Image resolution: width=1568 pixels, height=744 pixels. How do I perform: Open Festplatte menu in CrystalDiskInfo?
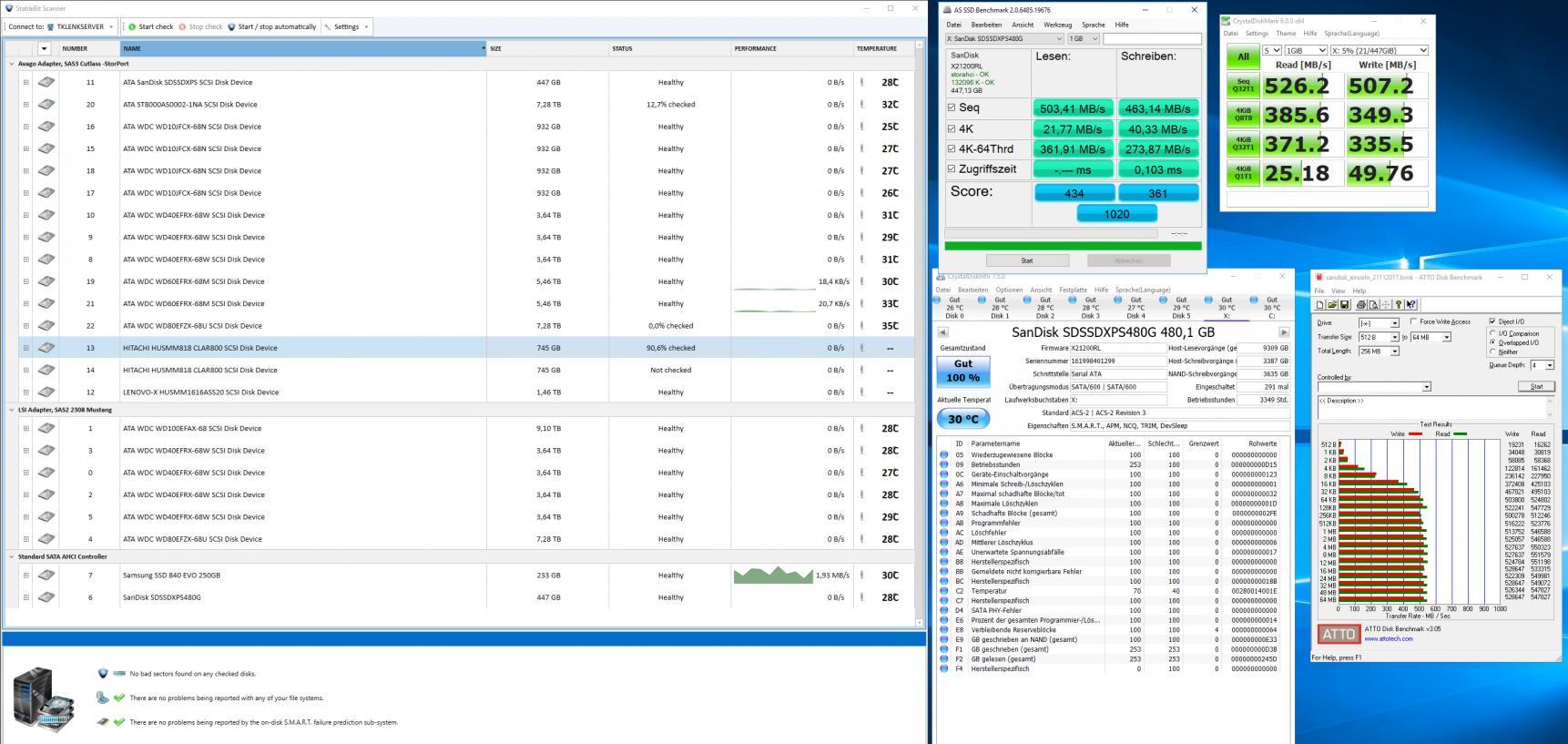tap(1073, 290)
